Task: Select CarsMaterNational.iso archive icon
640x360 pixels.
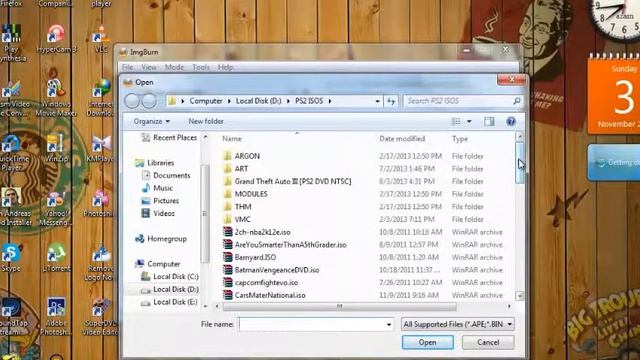Action: 227,295
